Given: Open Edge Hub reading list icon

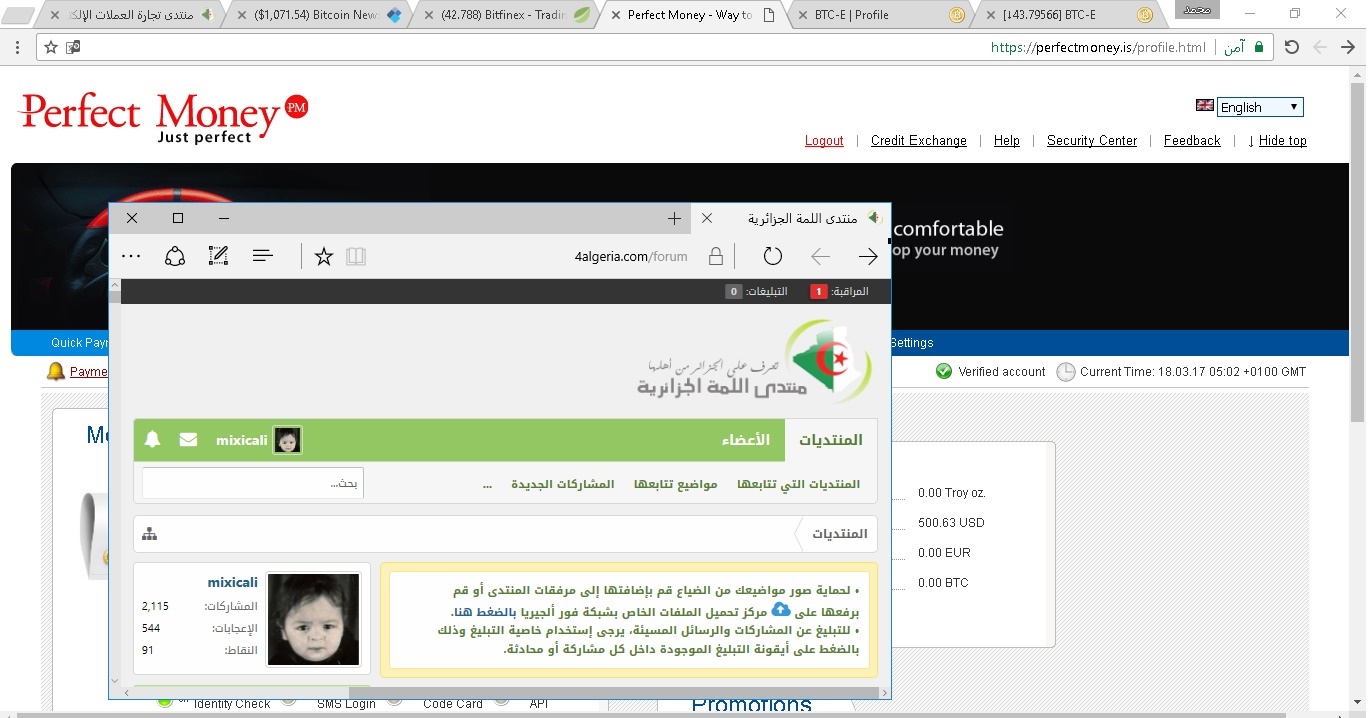Looking at the screenshot, I should click(263, 257).
